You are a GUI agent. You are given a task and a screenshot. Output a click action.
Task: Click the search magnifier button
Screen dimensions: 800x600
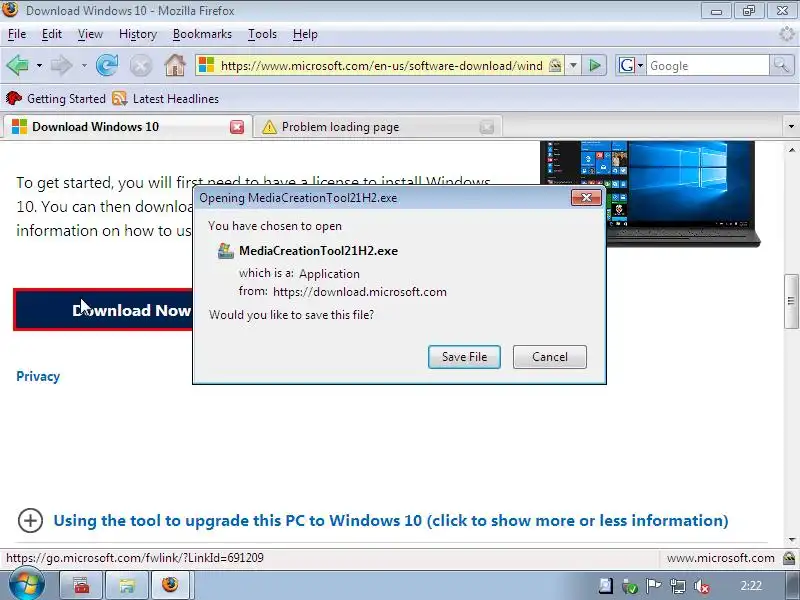point(781,65)
